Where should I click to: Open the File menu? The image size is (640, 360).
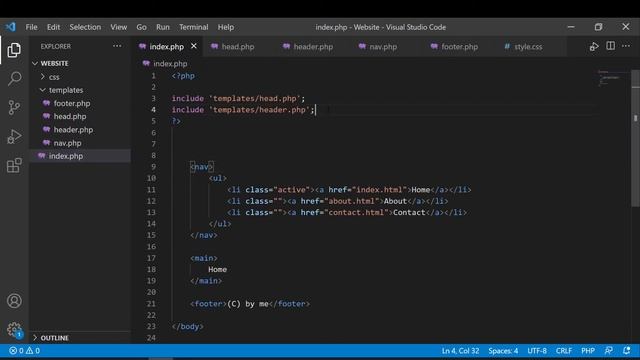[x=31, y=27]
